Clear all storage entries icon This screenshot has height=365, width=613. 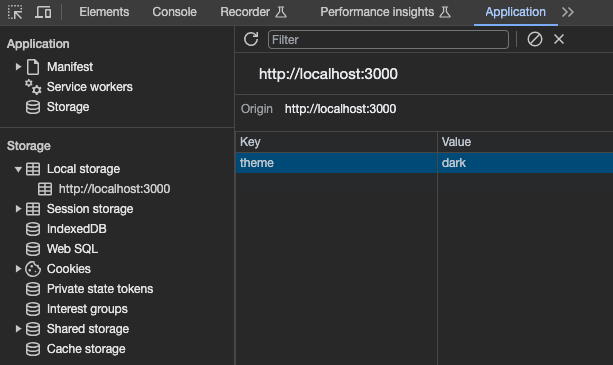coord(534,39)
